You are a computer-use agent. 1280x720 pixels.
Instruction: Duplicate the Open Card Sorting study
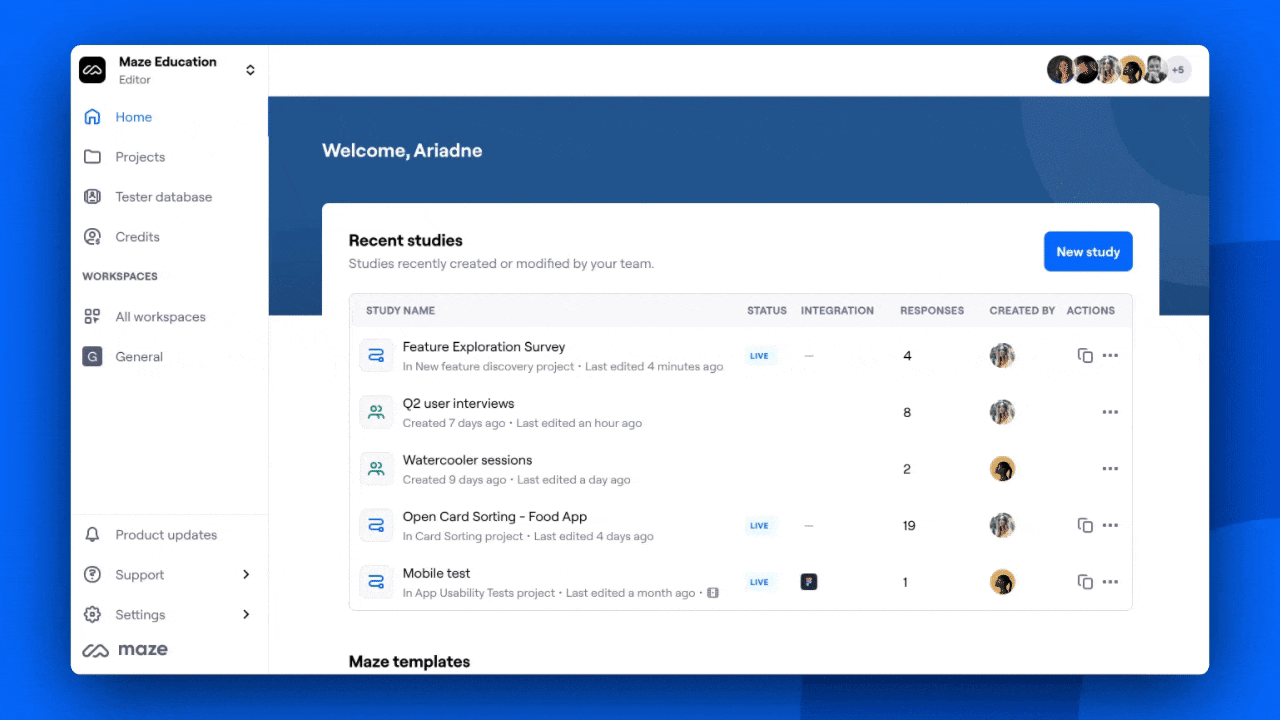[x=1085, y=525]
